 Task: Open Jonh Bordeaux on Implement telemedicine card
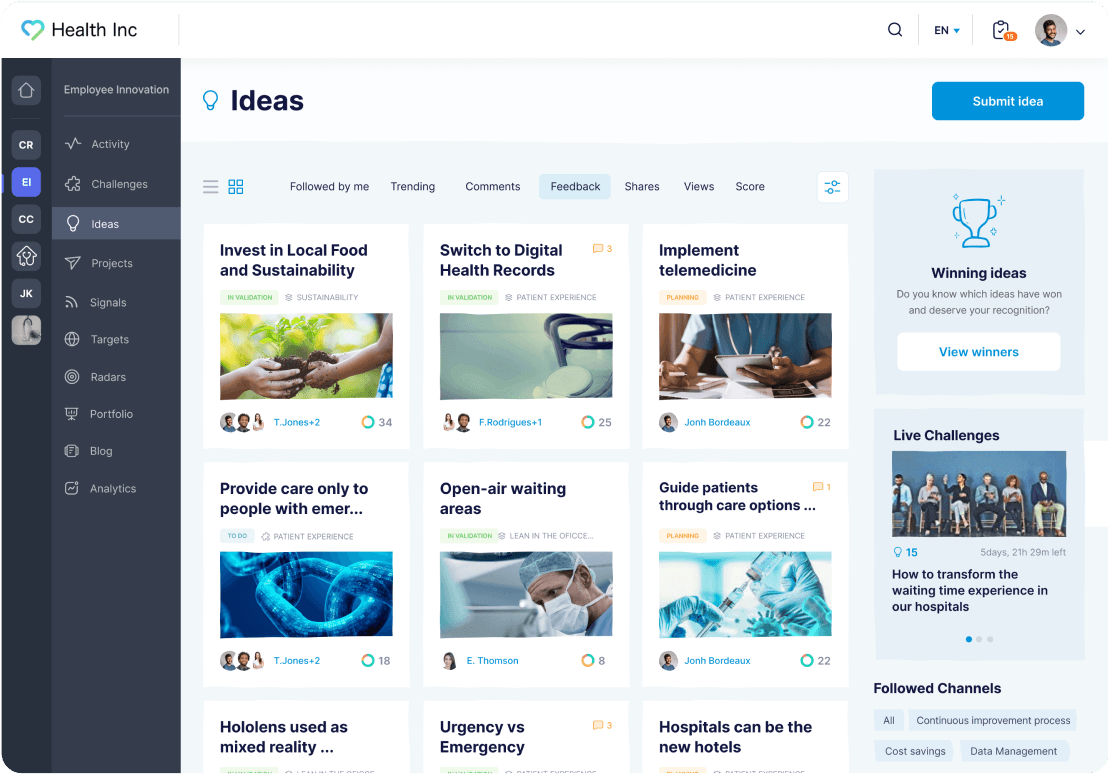click(717, 422)
